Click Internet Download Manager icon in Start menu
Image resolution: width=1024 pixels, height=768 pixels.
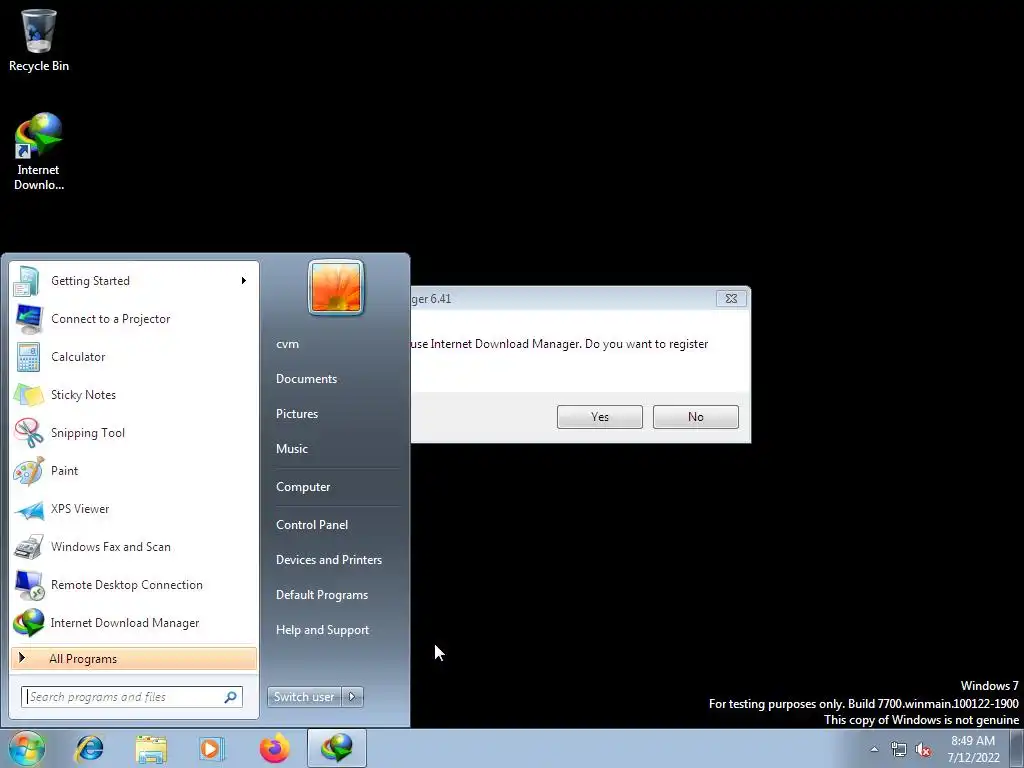(x=29, y=623)
